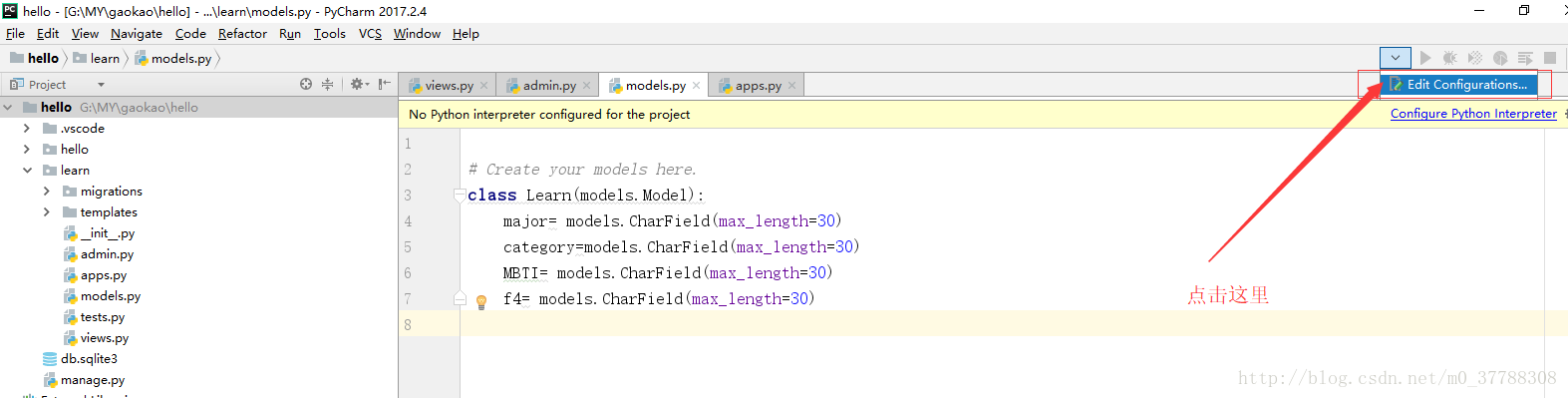Image resolution: width=1568 pixels, height=398 pixels.
Task: Click the Run button in toolbar
Action: click(x=1425, y=58)
